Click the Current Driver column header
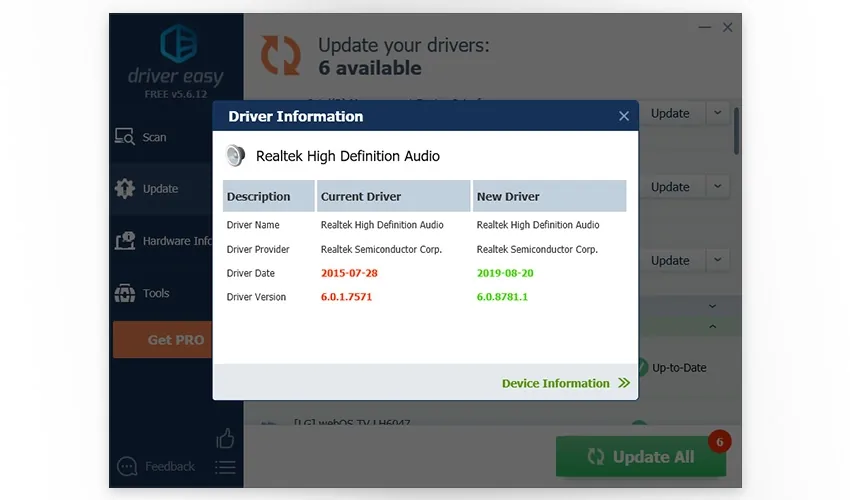Viewport: 850px width, 500px height. tap(394, 196)
